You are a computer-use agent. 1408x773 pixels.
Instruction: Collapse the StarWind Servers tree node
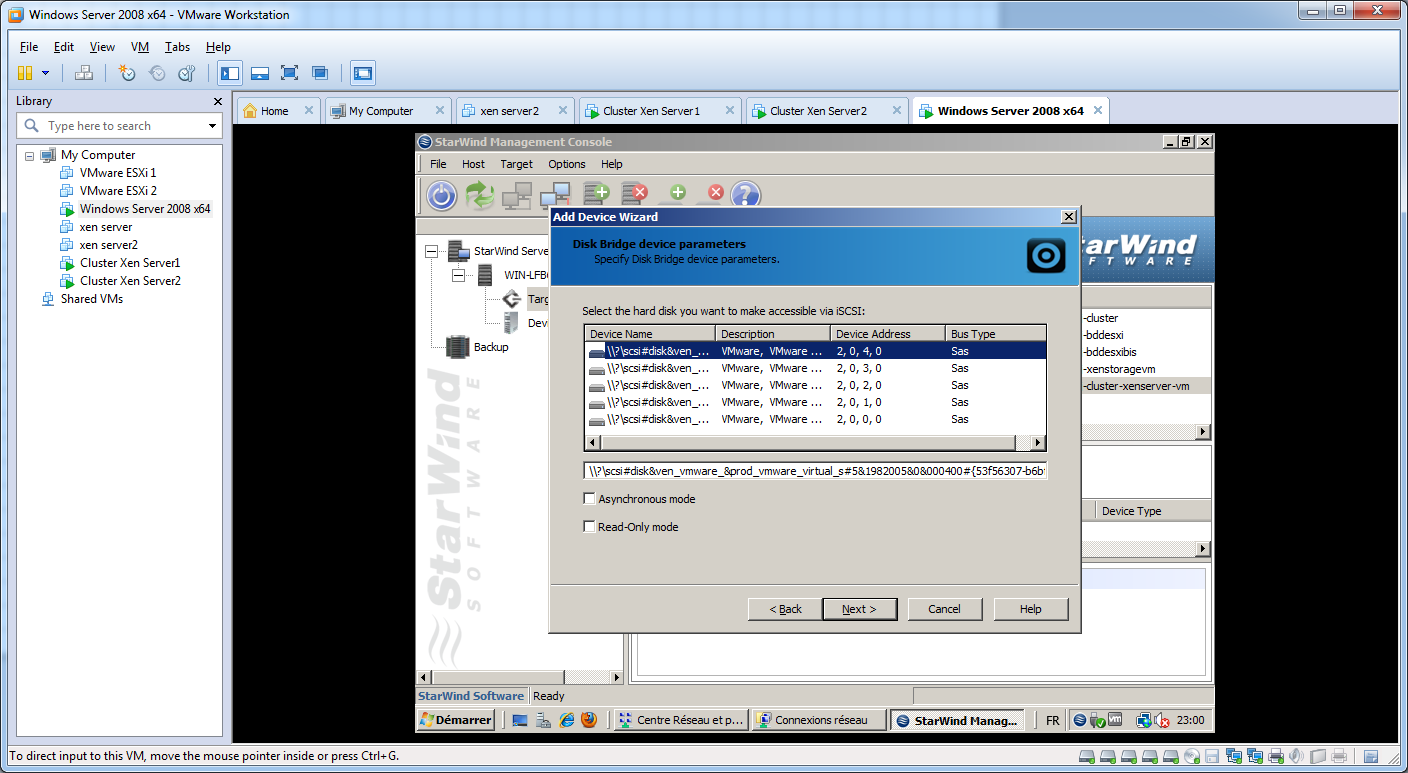431,251
